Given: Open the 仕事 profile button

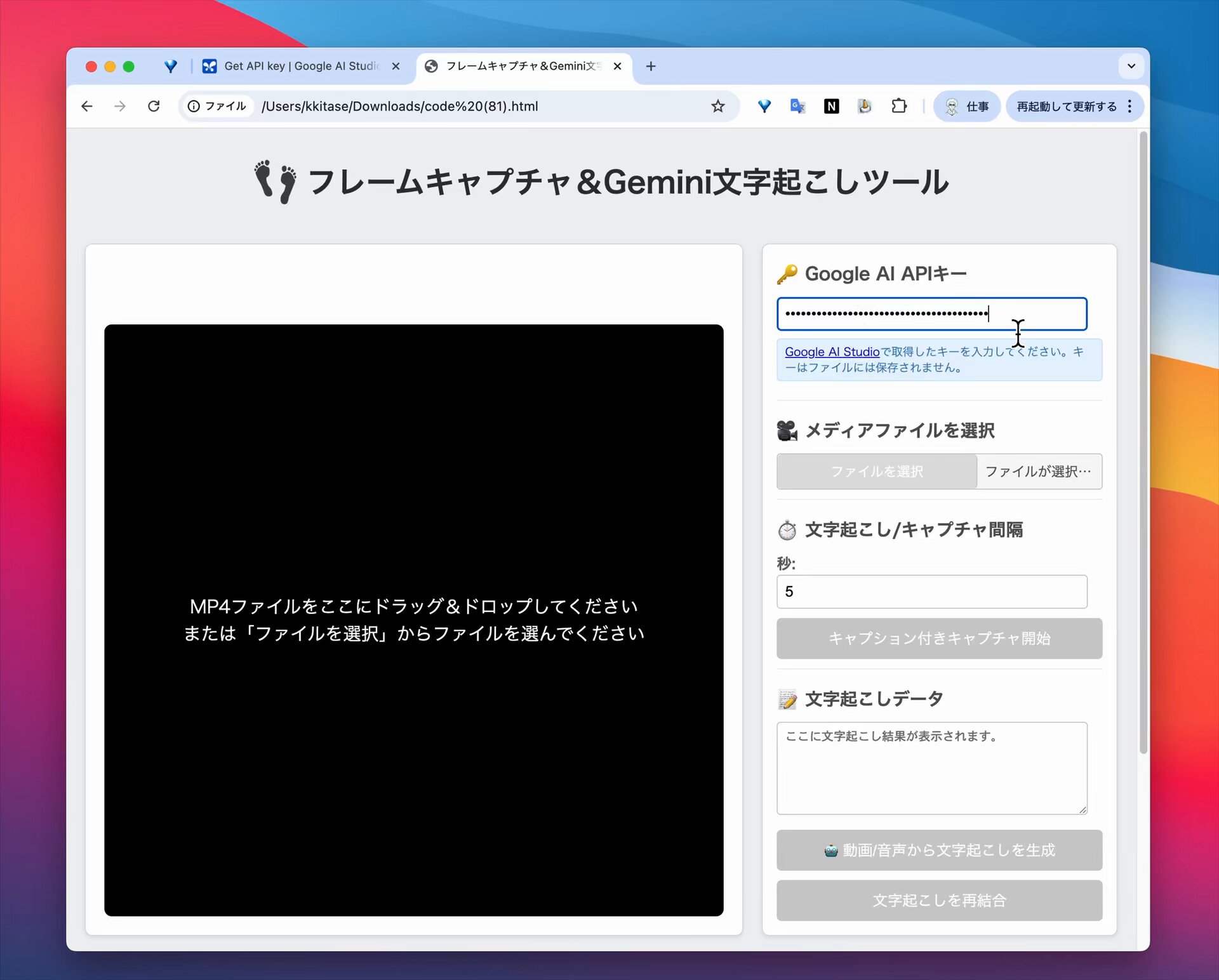Looking at the screenshot, I should (966, 106).
